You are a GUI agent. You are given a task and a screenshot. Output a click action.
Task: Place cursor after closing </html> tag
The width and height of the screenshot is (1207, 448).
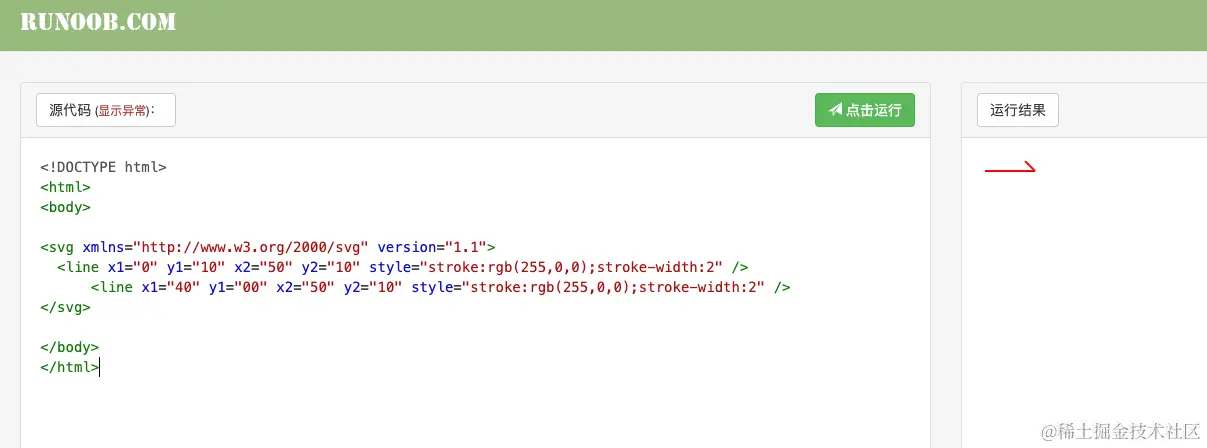click(100, 367)
